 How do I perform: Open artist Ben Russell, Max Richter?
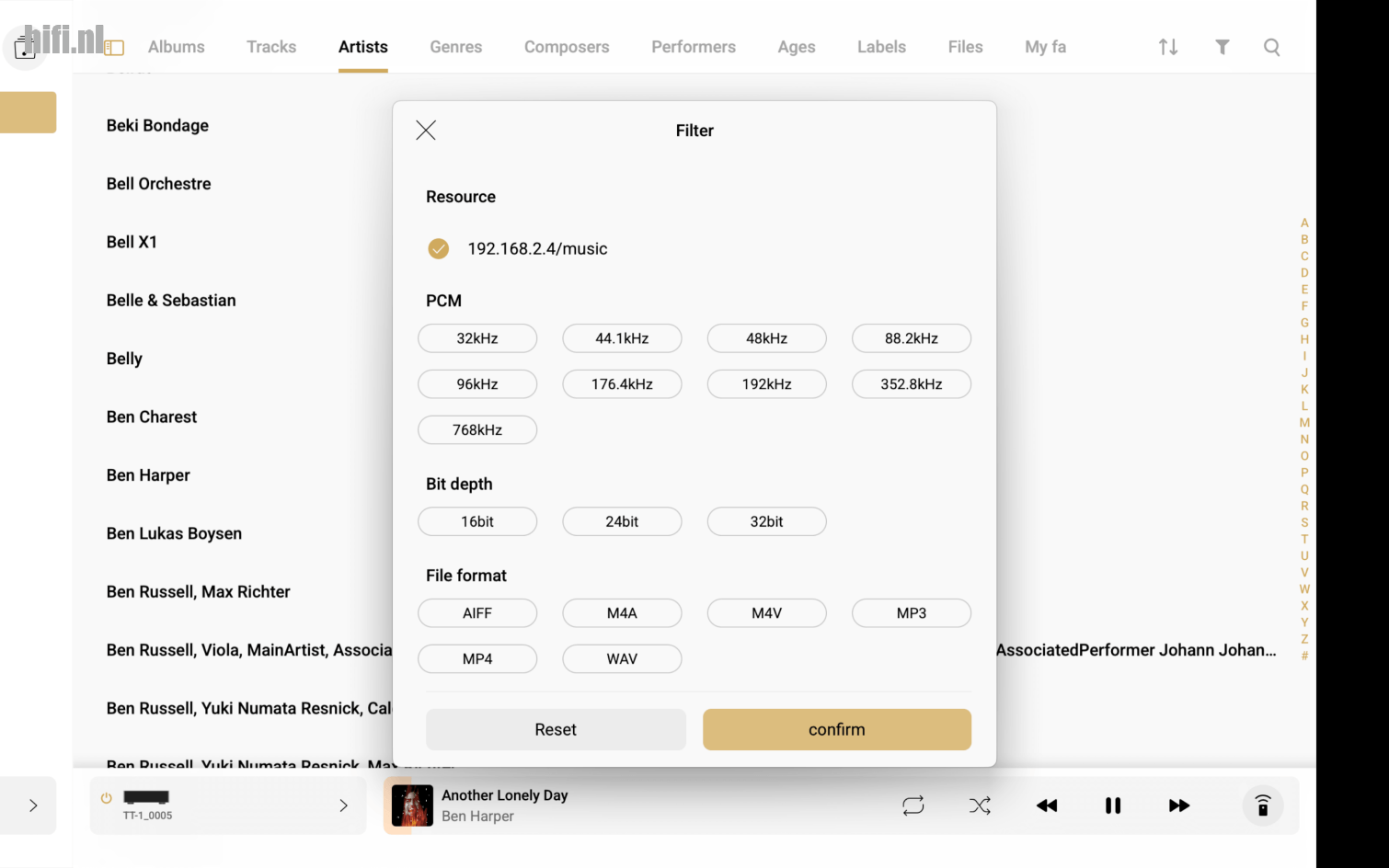198,592
